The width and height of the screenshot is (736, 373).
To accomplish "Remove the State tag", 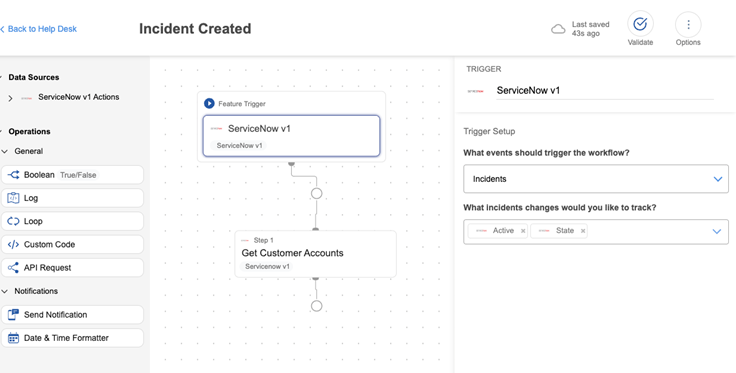I will [x=583, y=231].
